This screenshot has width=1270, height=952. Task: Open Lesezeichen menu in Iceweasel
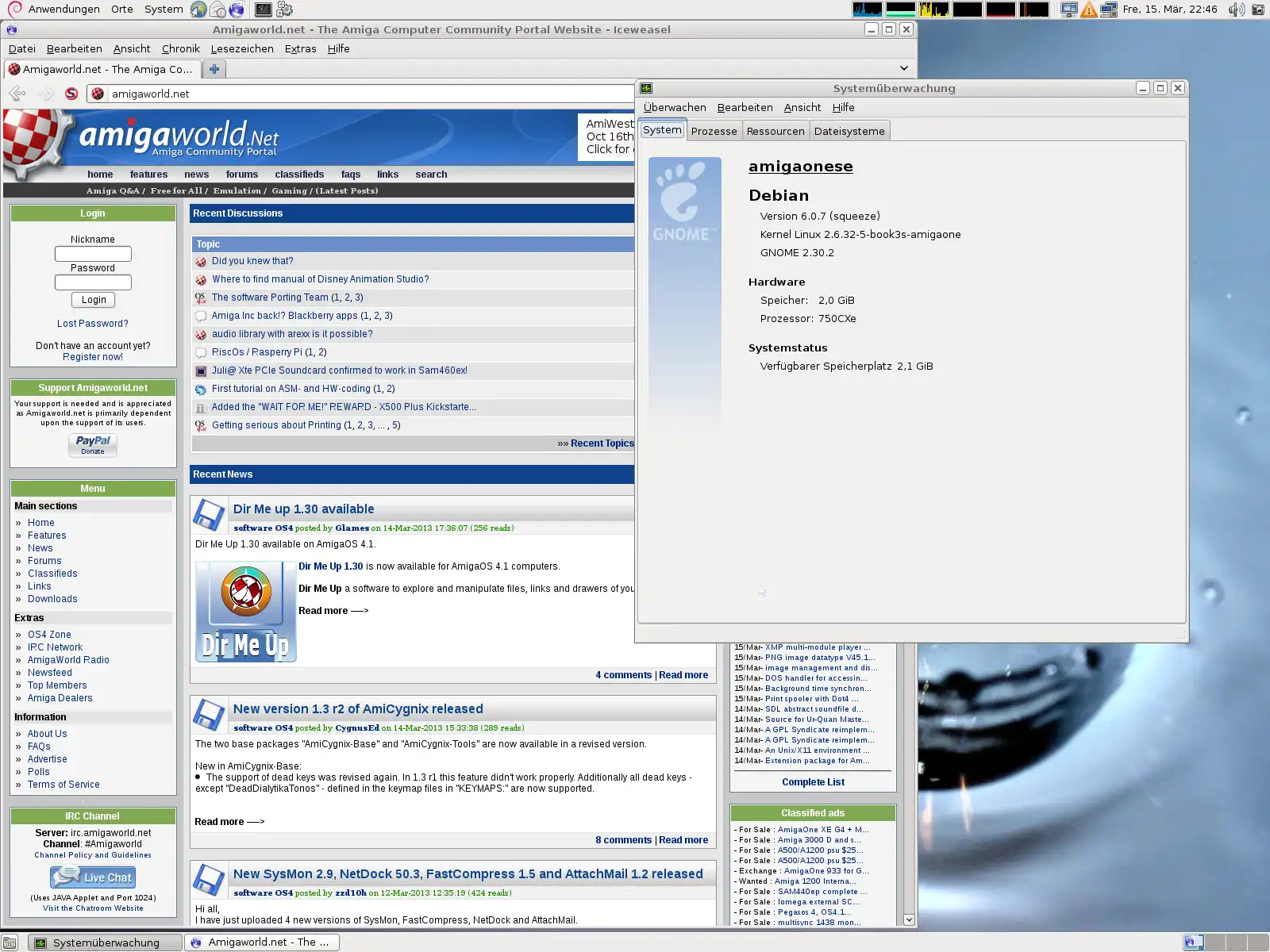242,48
